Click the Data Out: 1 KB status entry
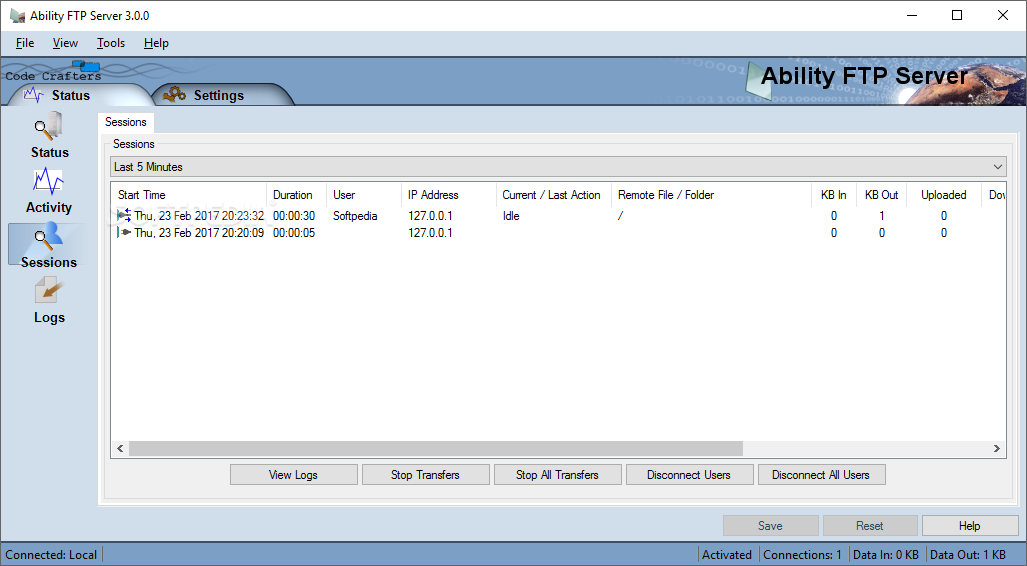This screenshot has width=1027, height=566. tap(967, 555)
